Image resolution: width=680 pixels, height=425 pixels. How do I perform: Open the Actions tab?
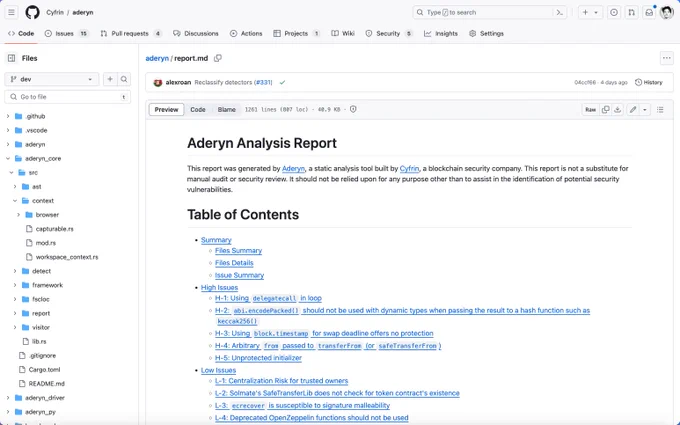[246, 33]
